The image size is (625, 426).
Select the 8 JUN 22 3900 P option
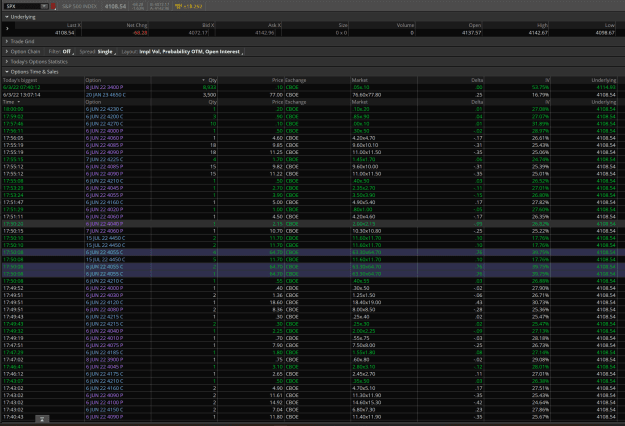click(104, 359)
